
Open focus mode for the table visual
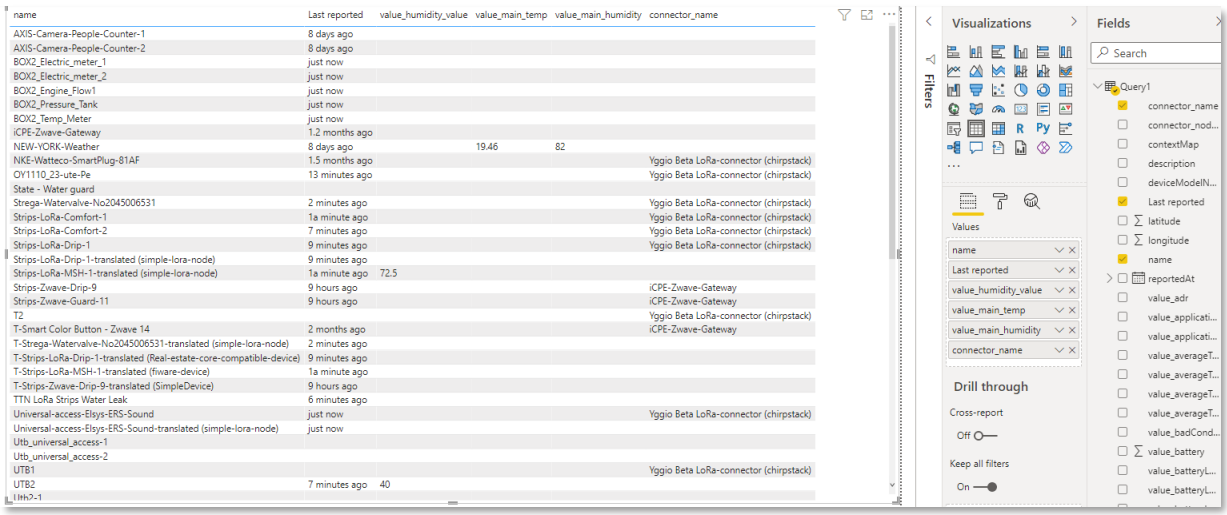tap(866, 15)
